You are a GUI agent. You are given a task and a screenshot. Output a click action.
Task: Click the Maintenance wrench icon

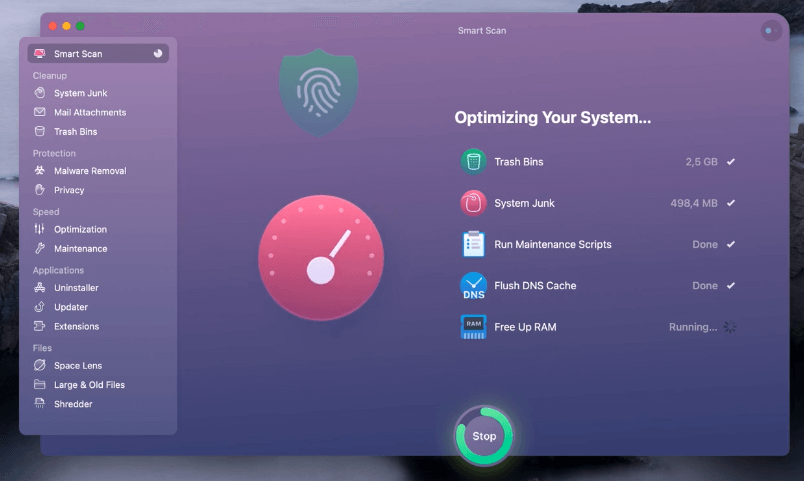click(39, 248)
